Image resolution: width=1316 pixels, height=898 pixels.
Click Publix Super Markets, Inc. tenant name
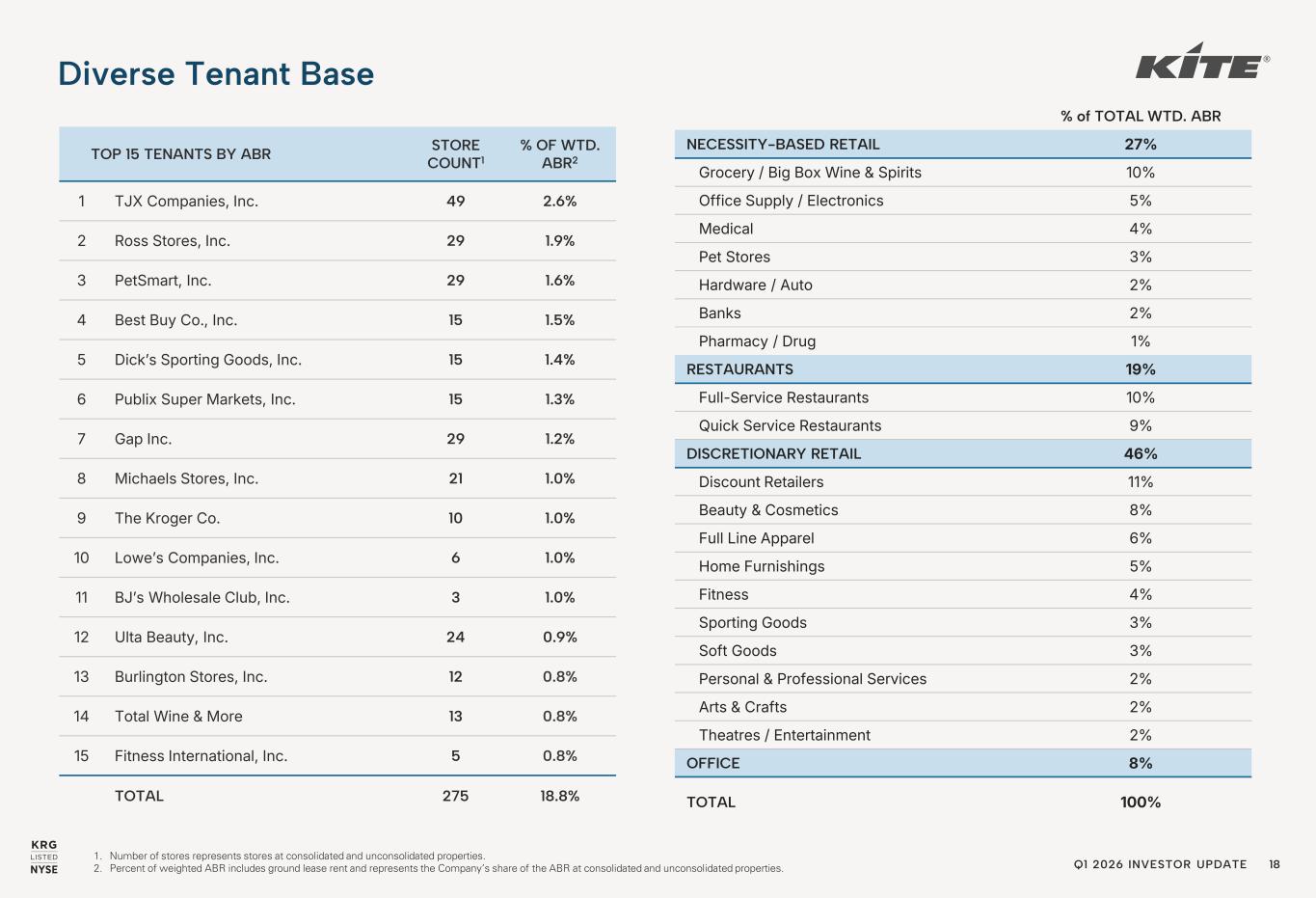pos(204,399)
